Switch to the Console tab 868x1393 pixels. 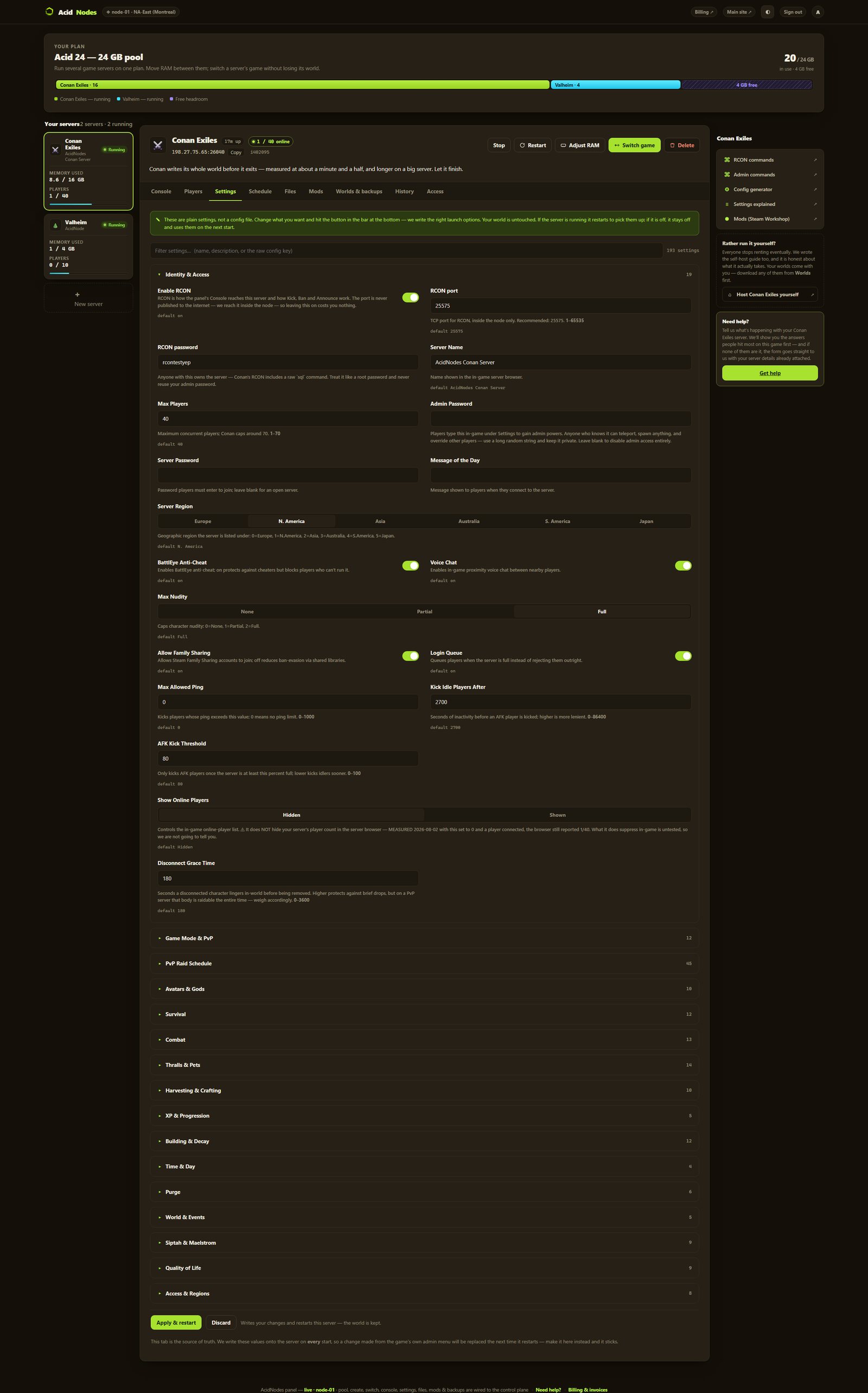(161, 192)
